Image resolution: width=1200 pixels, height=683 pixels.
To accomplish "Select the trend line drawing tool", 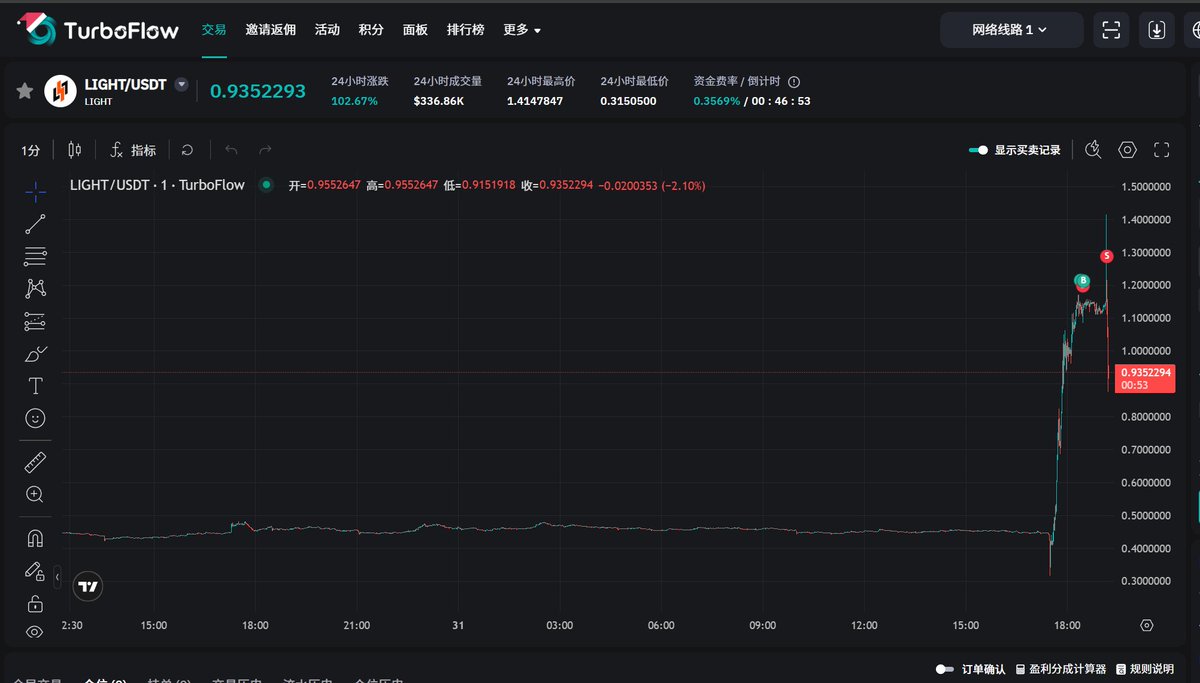I will (x=35, y=224).
